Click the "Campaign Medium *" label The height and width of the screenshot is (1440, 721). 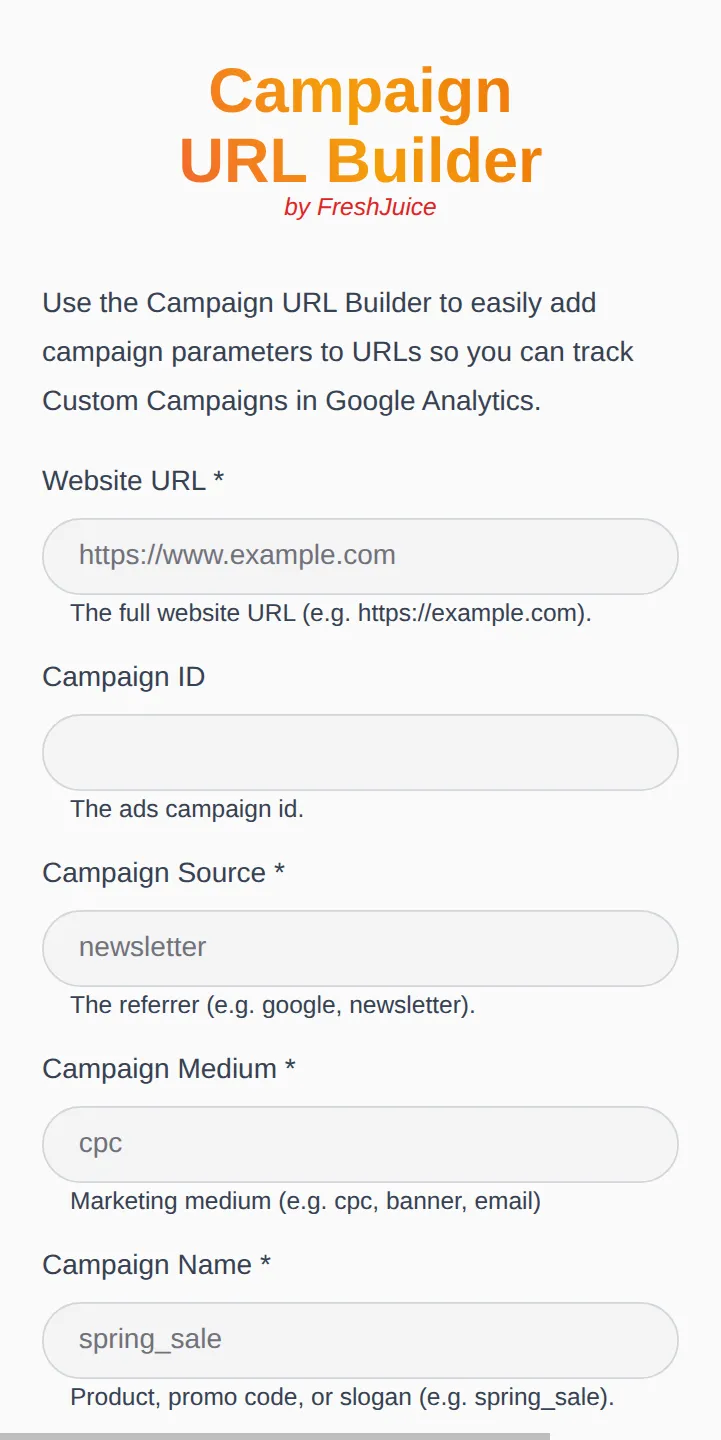tap(169, 1069)
